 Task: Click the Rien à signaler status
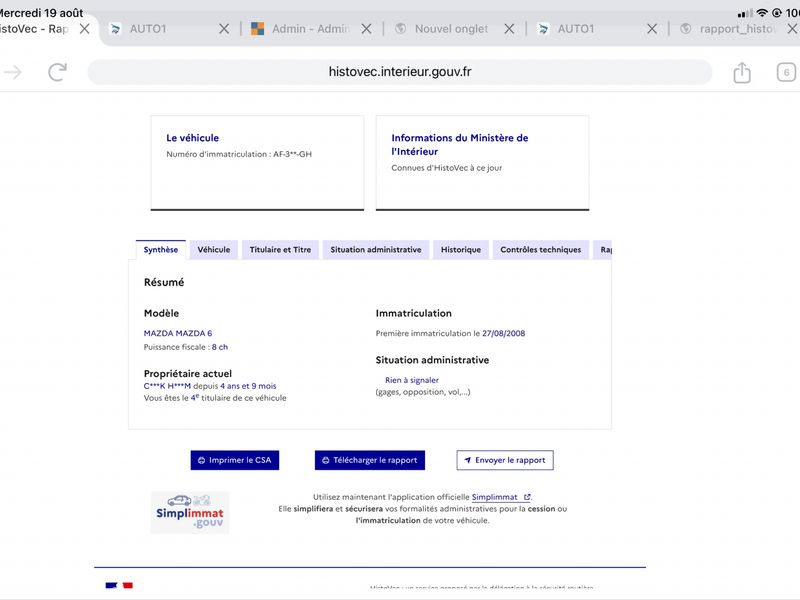click(412, 380)
